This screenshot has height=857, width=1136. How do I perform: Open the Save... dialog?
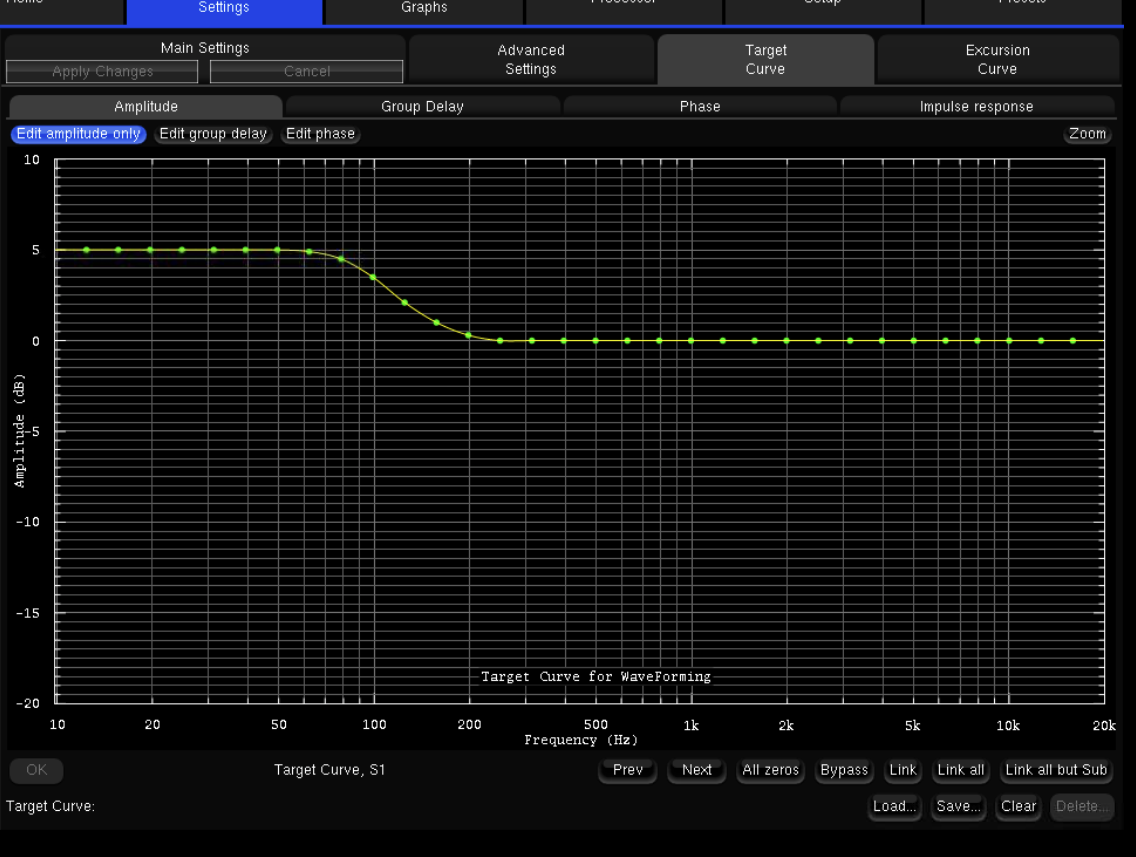pos(957,806)
